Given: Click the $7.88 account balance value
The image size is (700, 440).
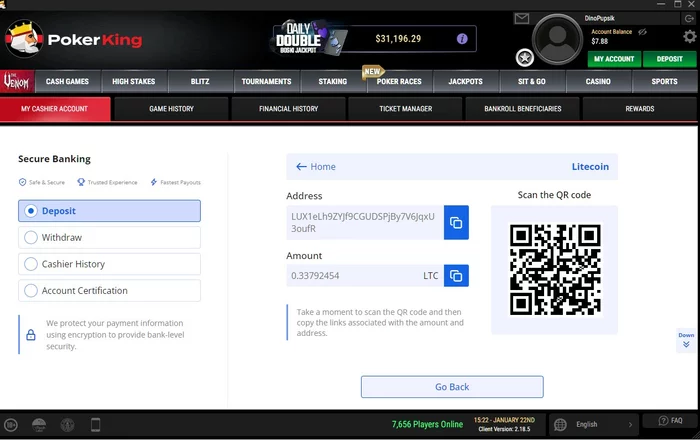Looking at the screenshot, I should click(600, 41).
